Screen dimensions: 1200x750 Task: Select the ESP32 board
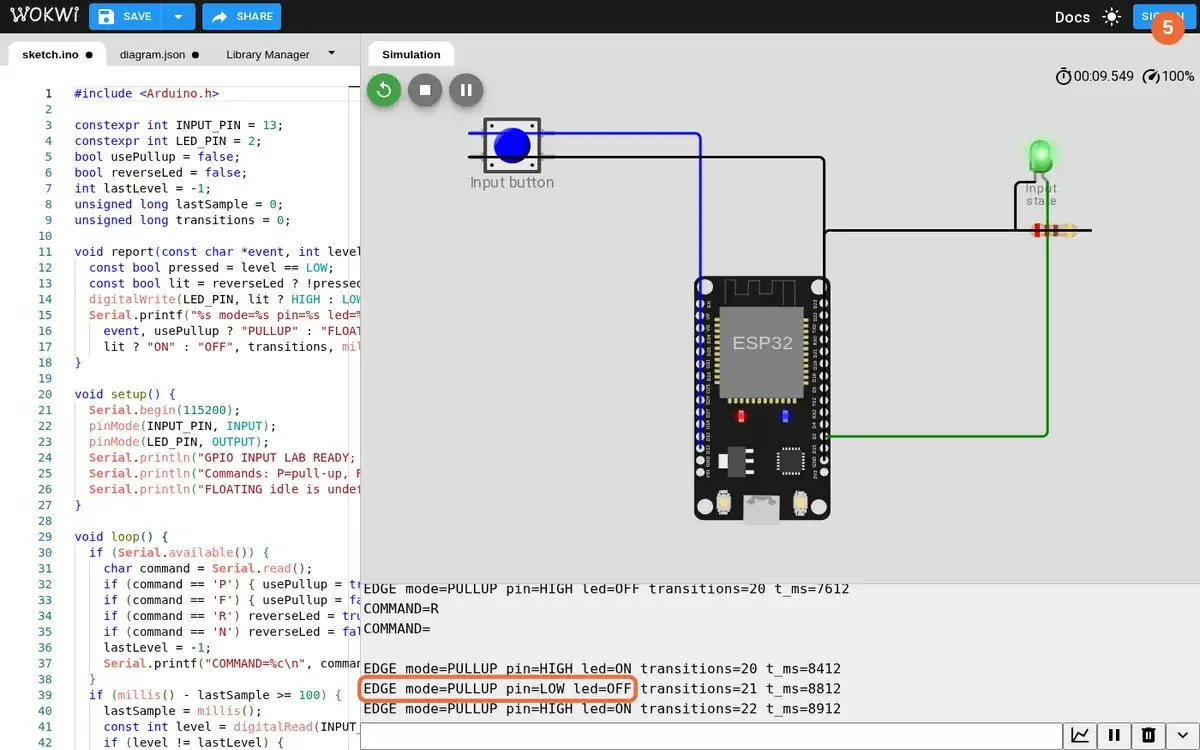(x=762, y=398)
